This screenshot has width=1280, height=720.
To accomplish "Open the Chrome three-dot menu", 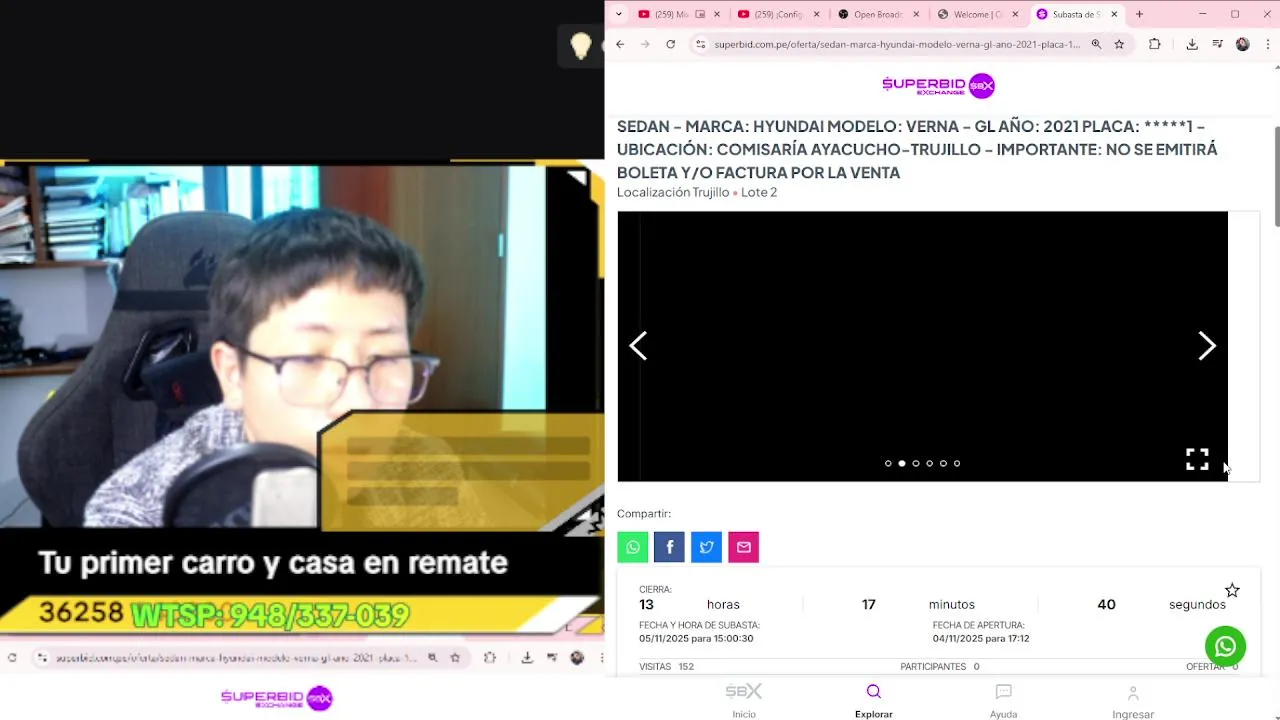I will [1267, 44].
